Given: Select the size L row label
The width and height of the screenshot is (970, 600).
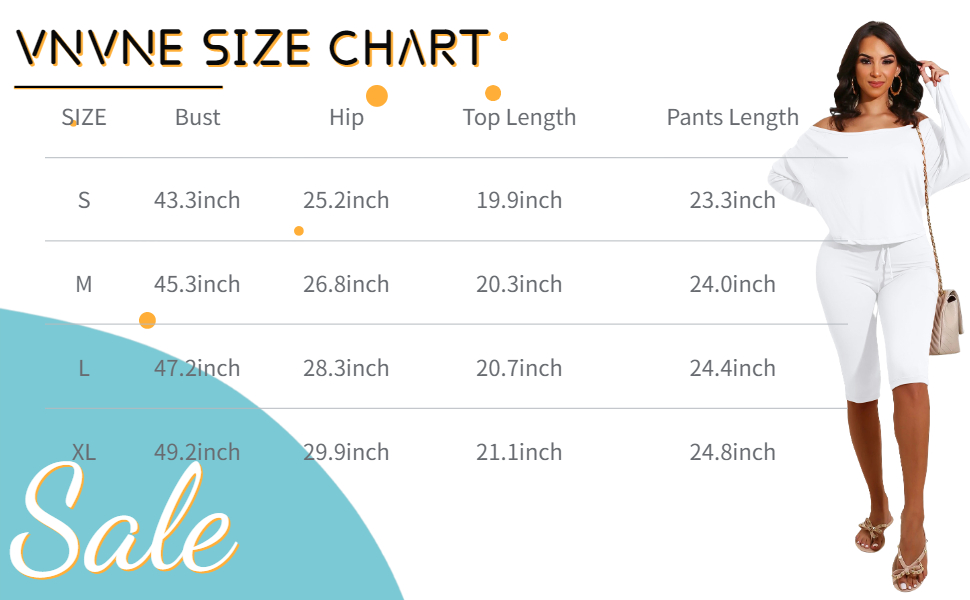Looking at the screenshot, I should point(84,368).
